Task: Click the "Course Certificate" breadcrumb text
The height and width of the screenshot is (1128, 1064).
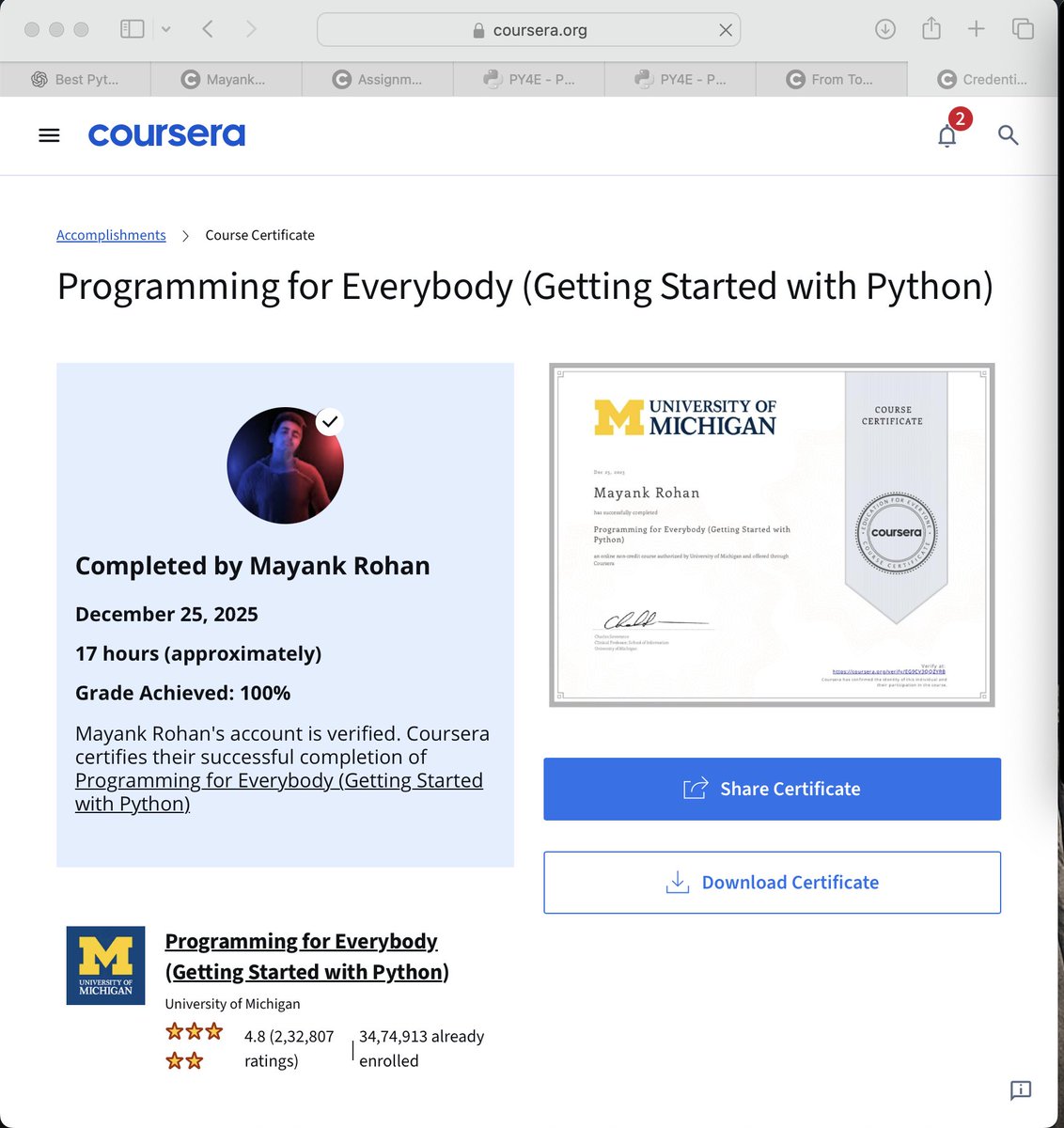Action: [x=260, y=235]
